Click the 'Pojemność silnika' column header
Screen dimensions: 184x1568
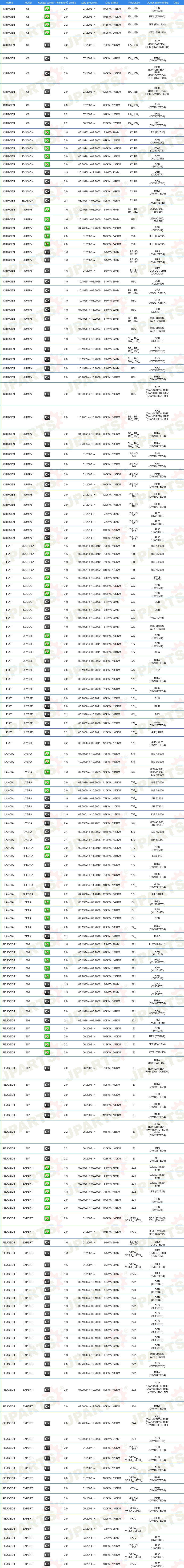(x=66, y=2)
